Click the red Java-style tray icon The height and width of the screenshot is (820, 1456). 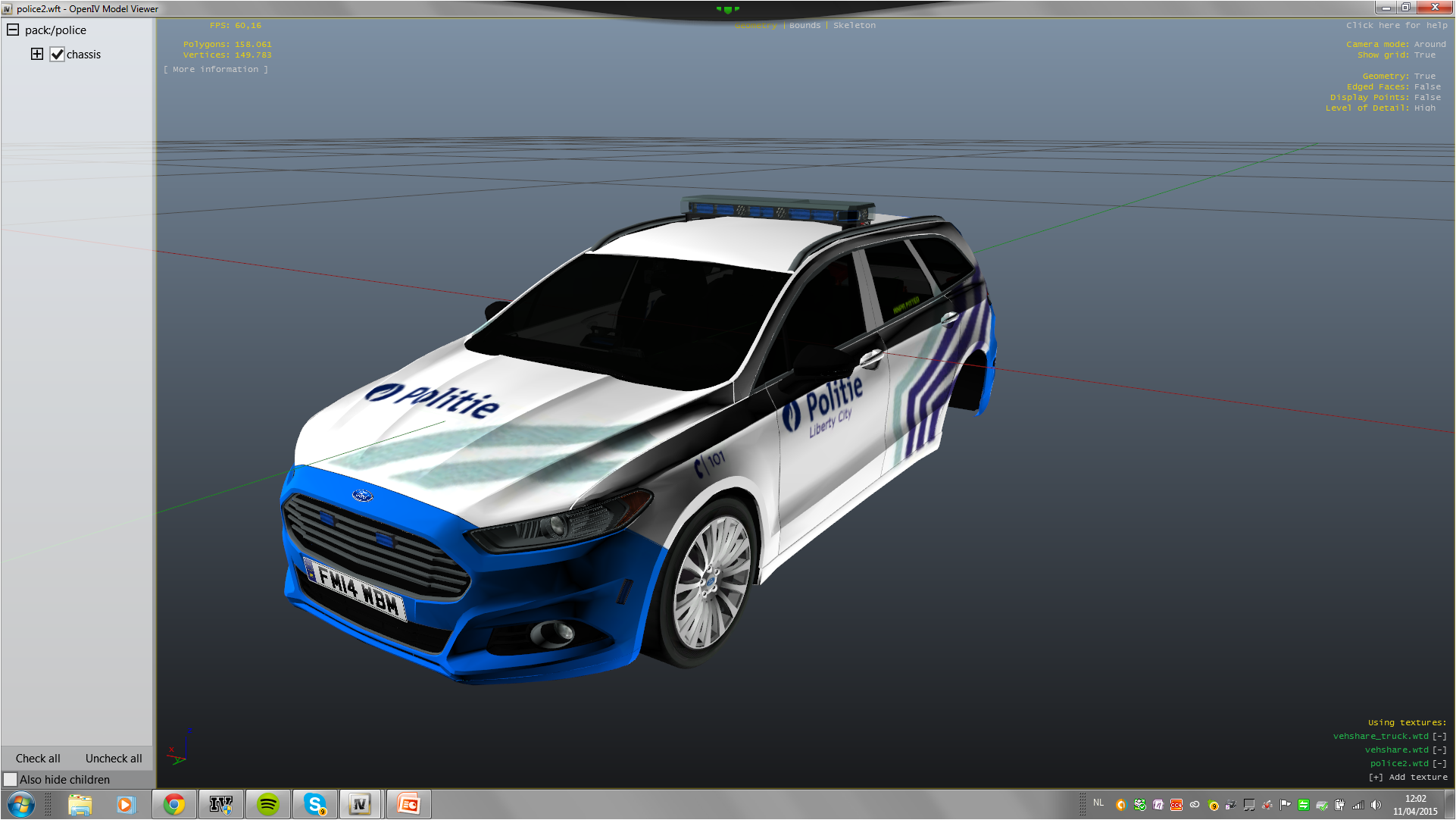click(1267, 805)
